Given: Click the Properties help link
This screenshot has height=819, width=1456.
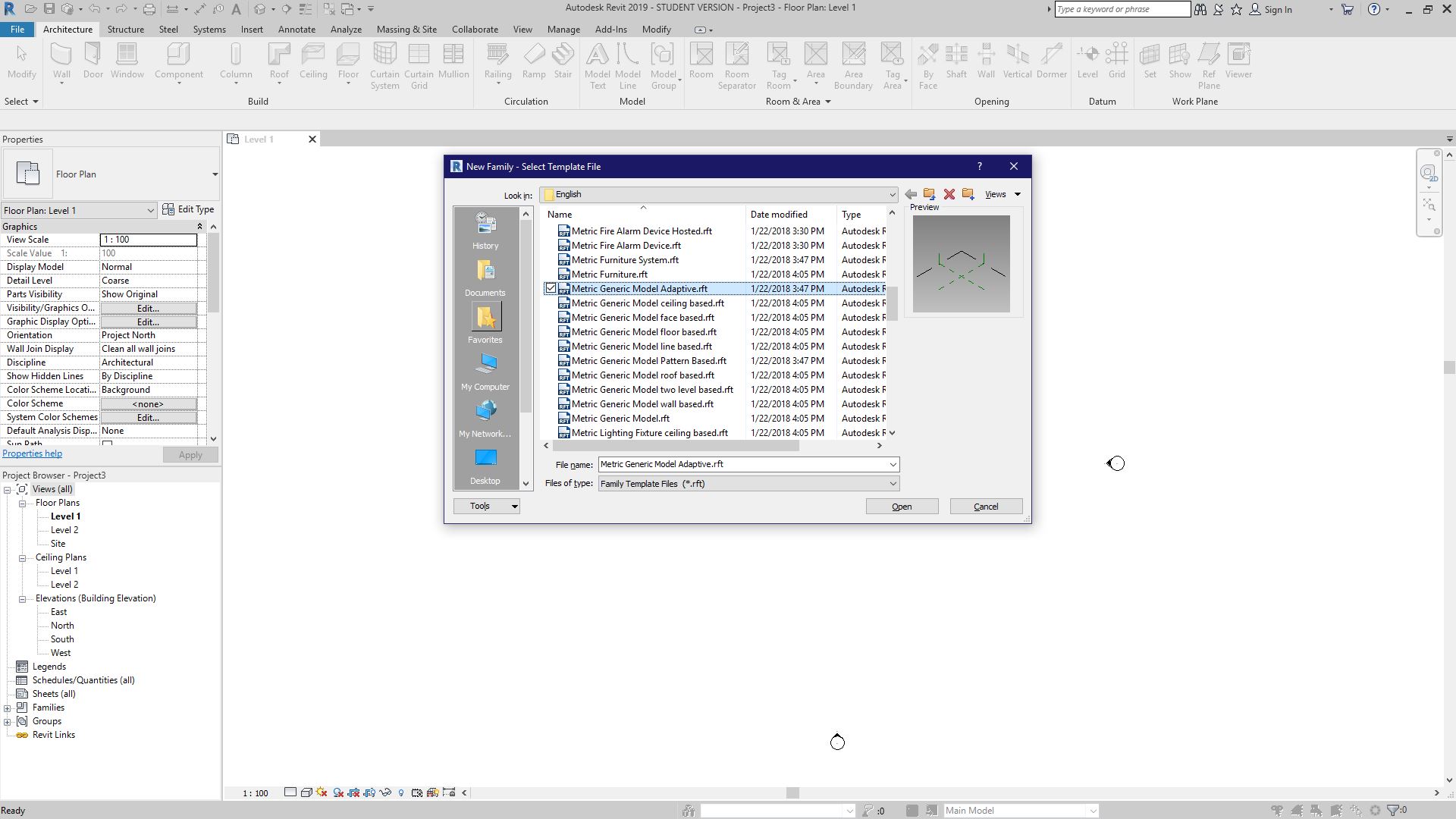Looking at the screenshot, I should click(x=32, y=453).
